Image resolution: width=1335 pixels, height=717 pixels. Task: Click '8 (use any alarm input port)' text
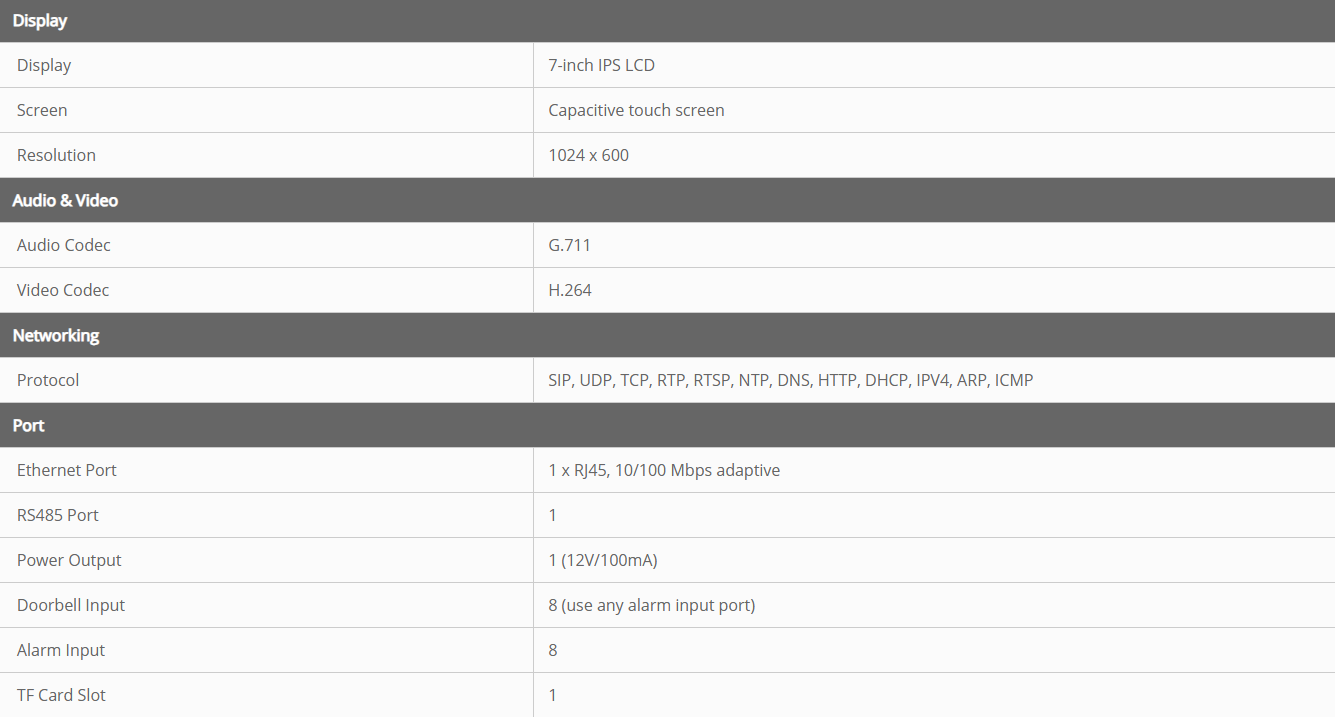pos(651,605)
